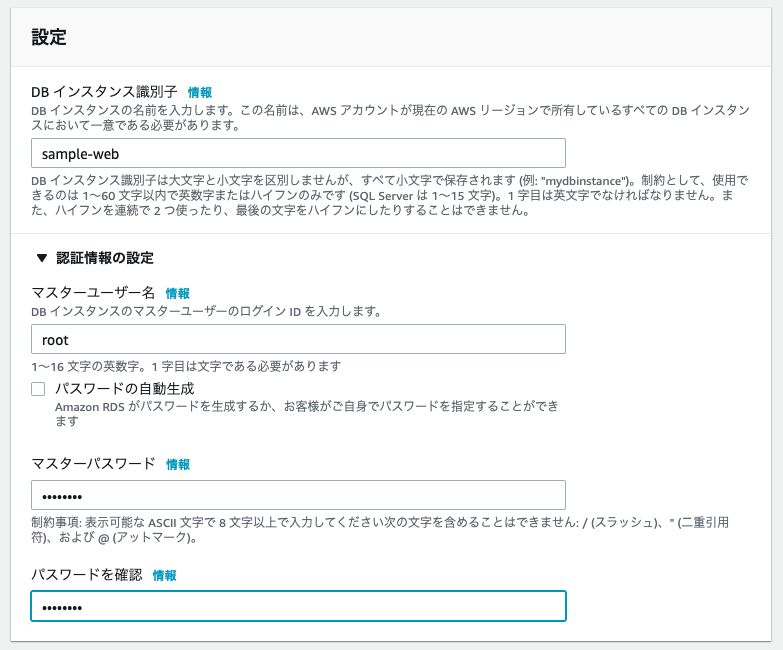Click 情報 link next to パスワードを確認

click(x=164, y=575)
